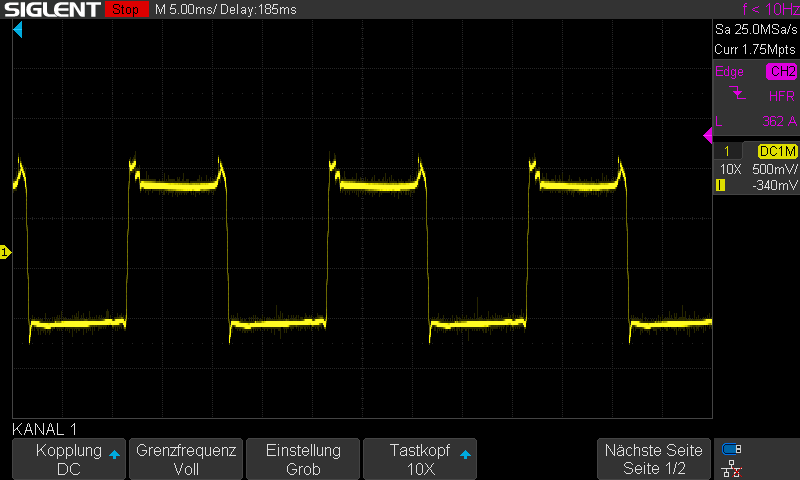Click the LAN network disconnected status icon
Viewport: 800px width, 480px height.
coord(732,469)
